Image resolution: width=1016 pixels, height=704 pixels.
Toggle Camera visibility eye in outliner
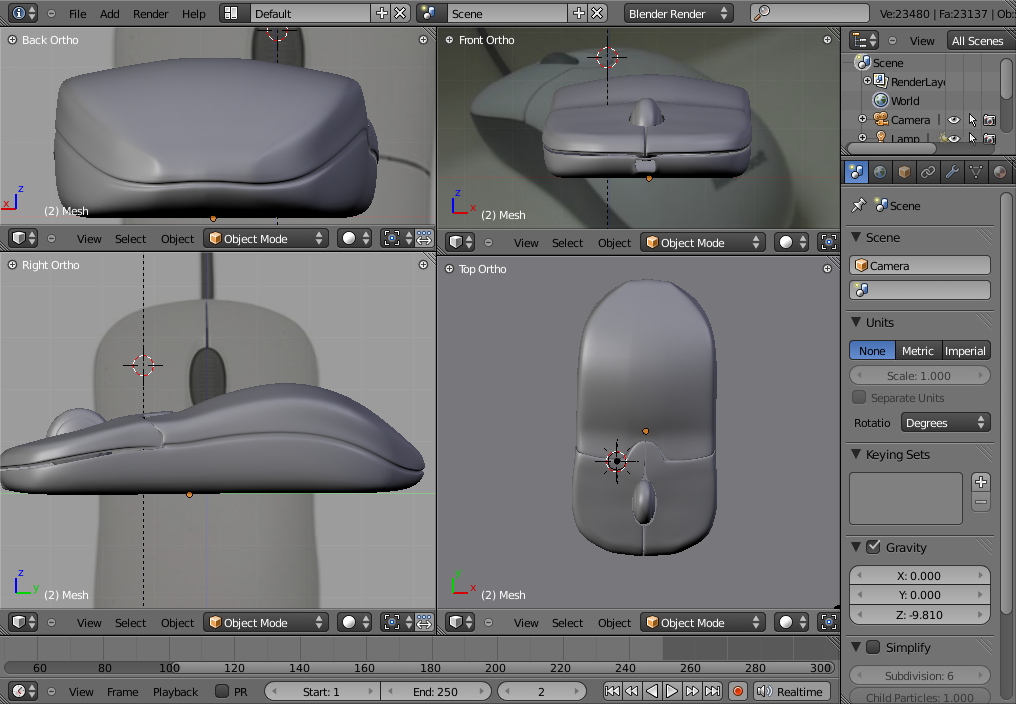coord(954,120)
